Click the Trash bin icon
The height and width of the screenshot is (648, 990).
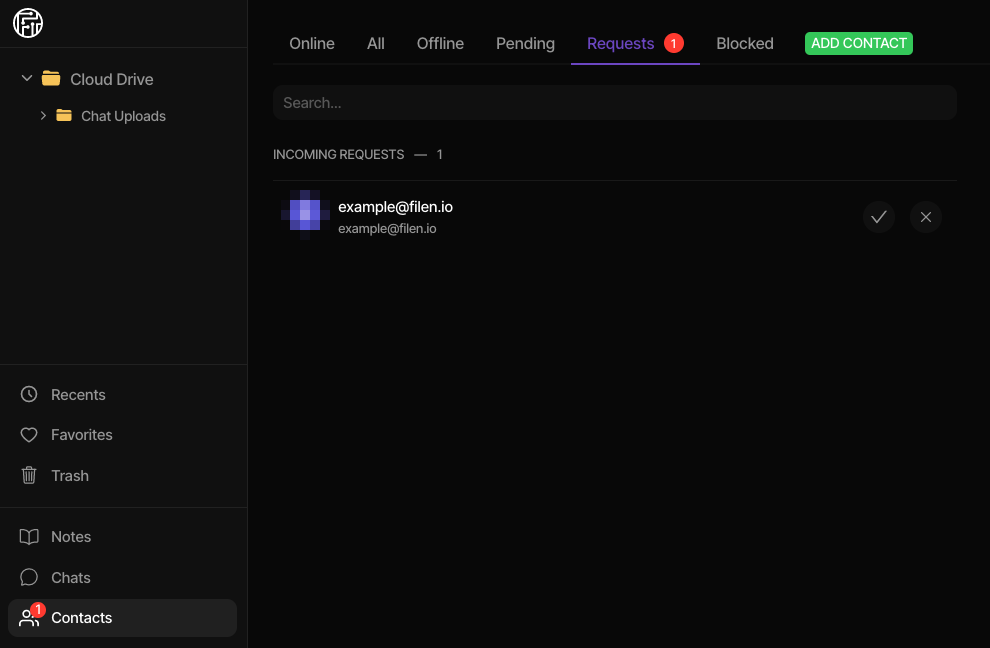click(29, 475)
